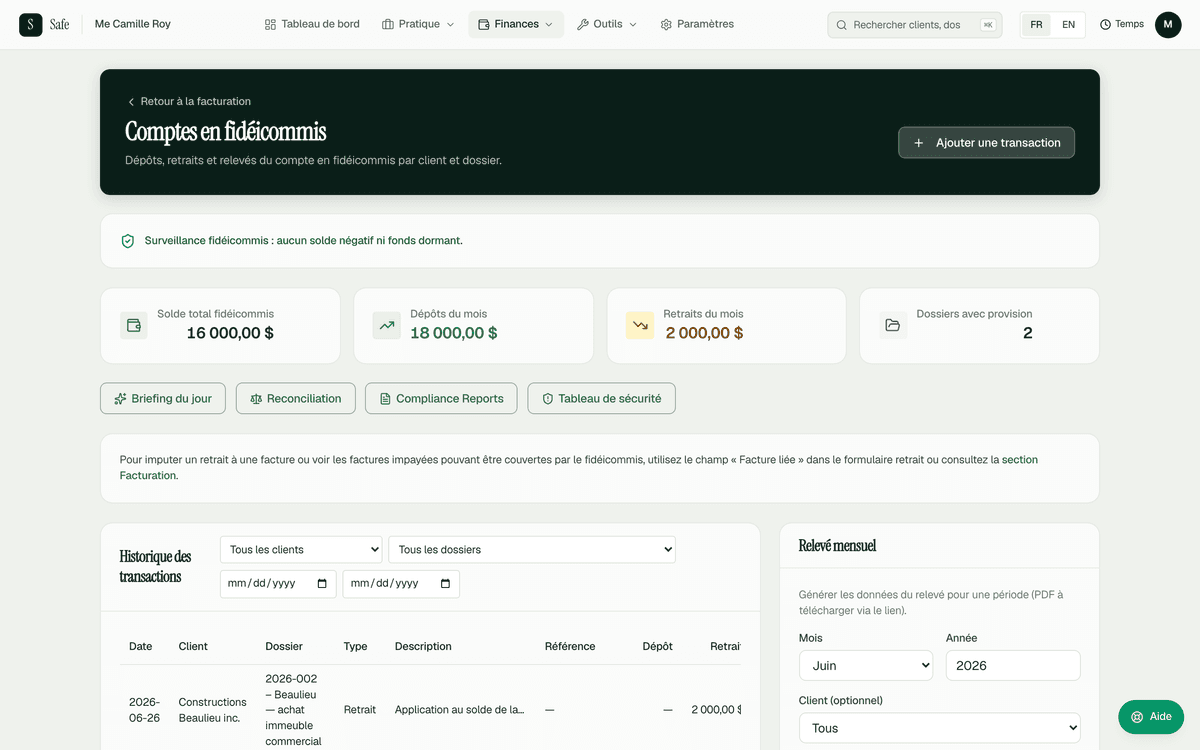Click the search field Rechercher clients
The height and width of the screenshot is (750, 1200).
point(915,25)
